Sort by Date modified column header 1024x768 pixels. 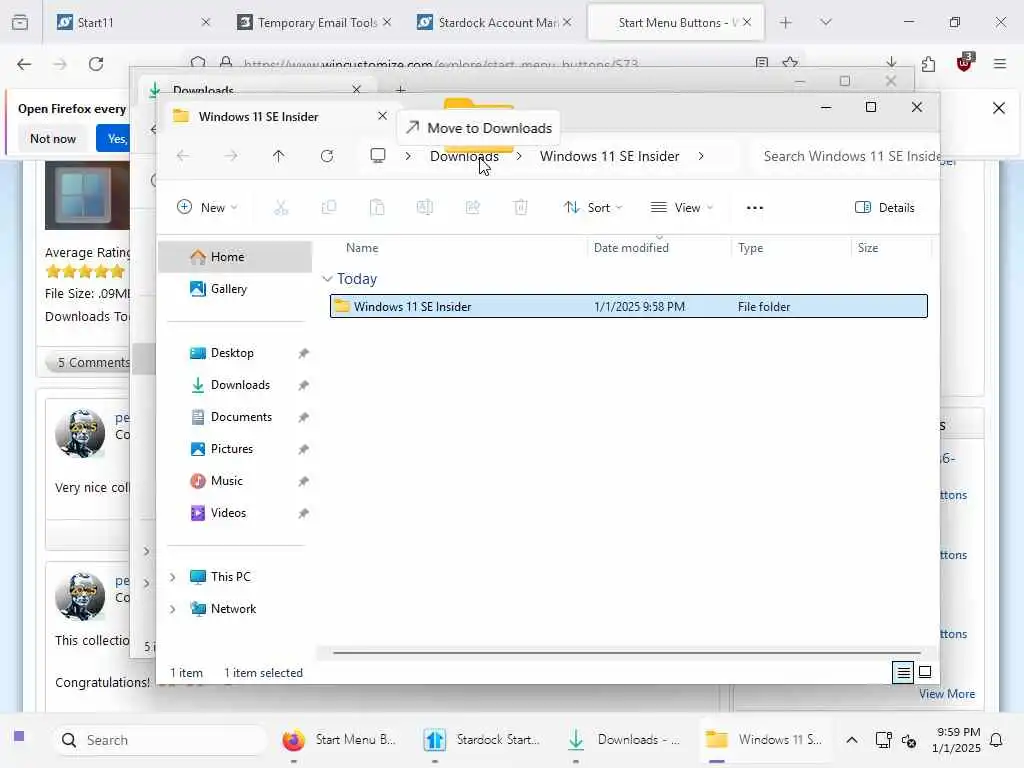coord(658,248)
